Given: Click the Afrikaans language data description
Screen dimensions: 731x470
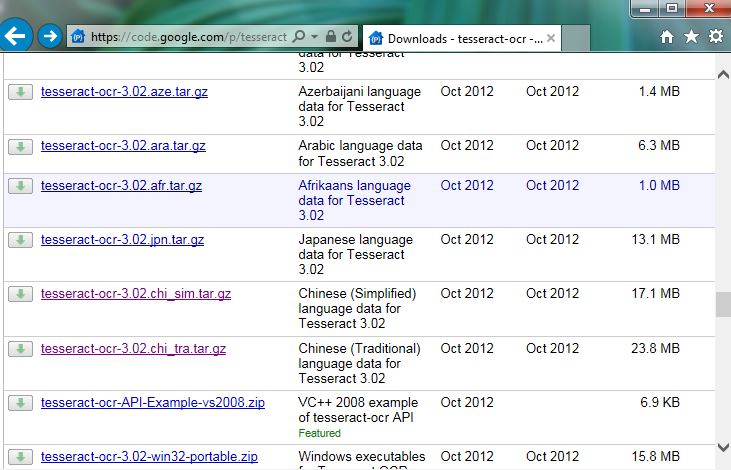Looking at the screenshot, I should [x=354, y=200].
